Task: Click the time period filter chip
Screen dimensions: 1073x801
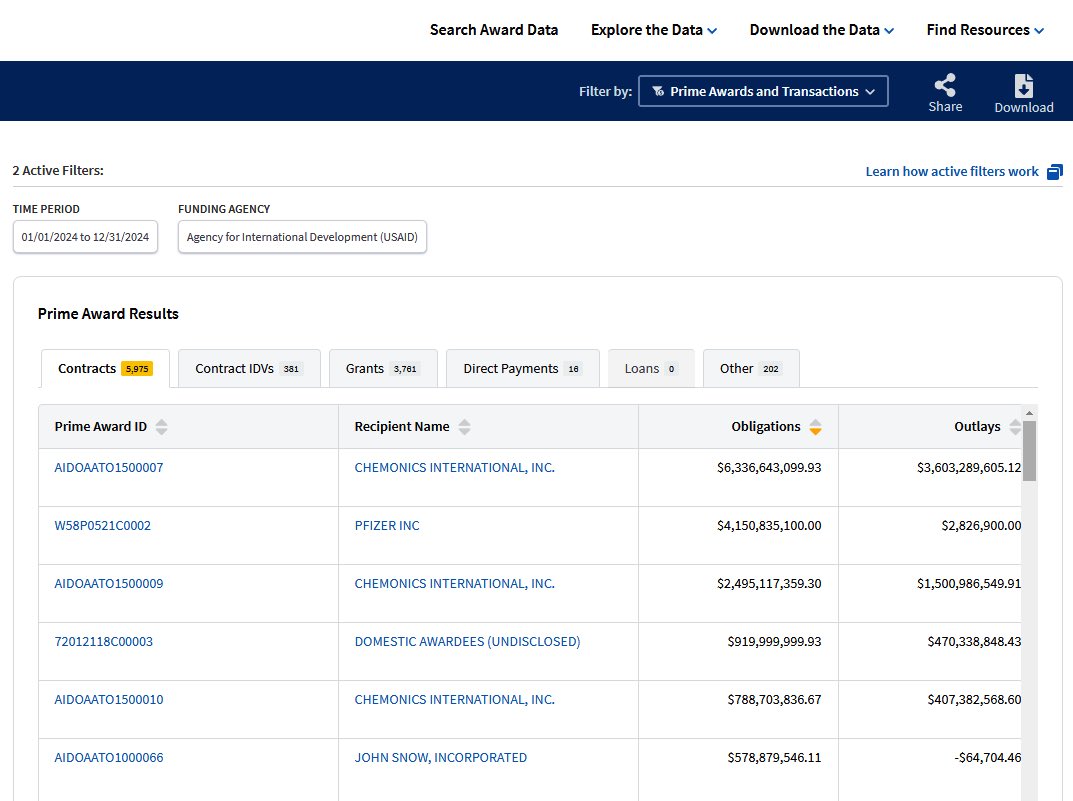Action: click(x=85, y=237)
